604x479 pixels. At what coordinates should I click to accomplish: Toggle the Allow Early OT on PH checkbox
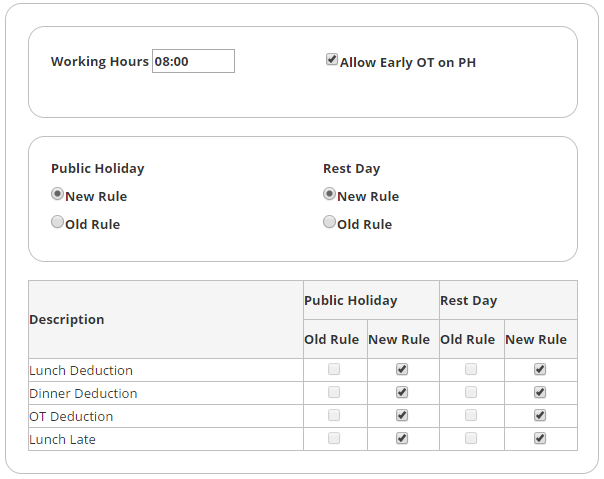point(332,60)
